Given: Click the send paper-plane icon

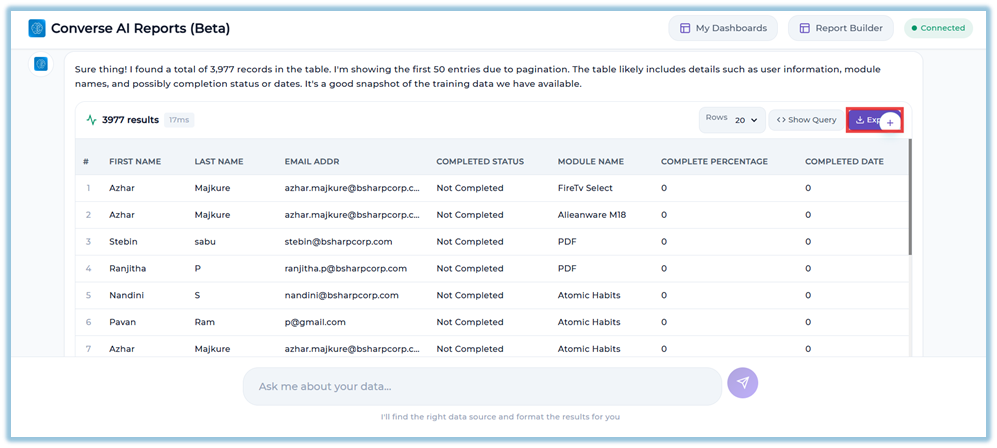Looking at the screenshot, I should 742,383.
